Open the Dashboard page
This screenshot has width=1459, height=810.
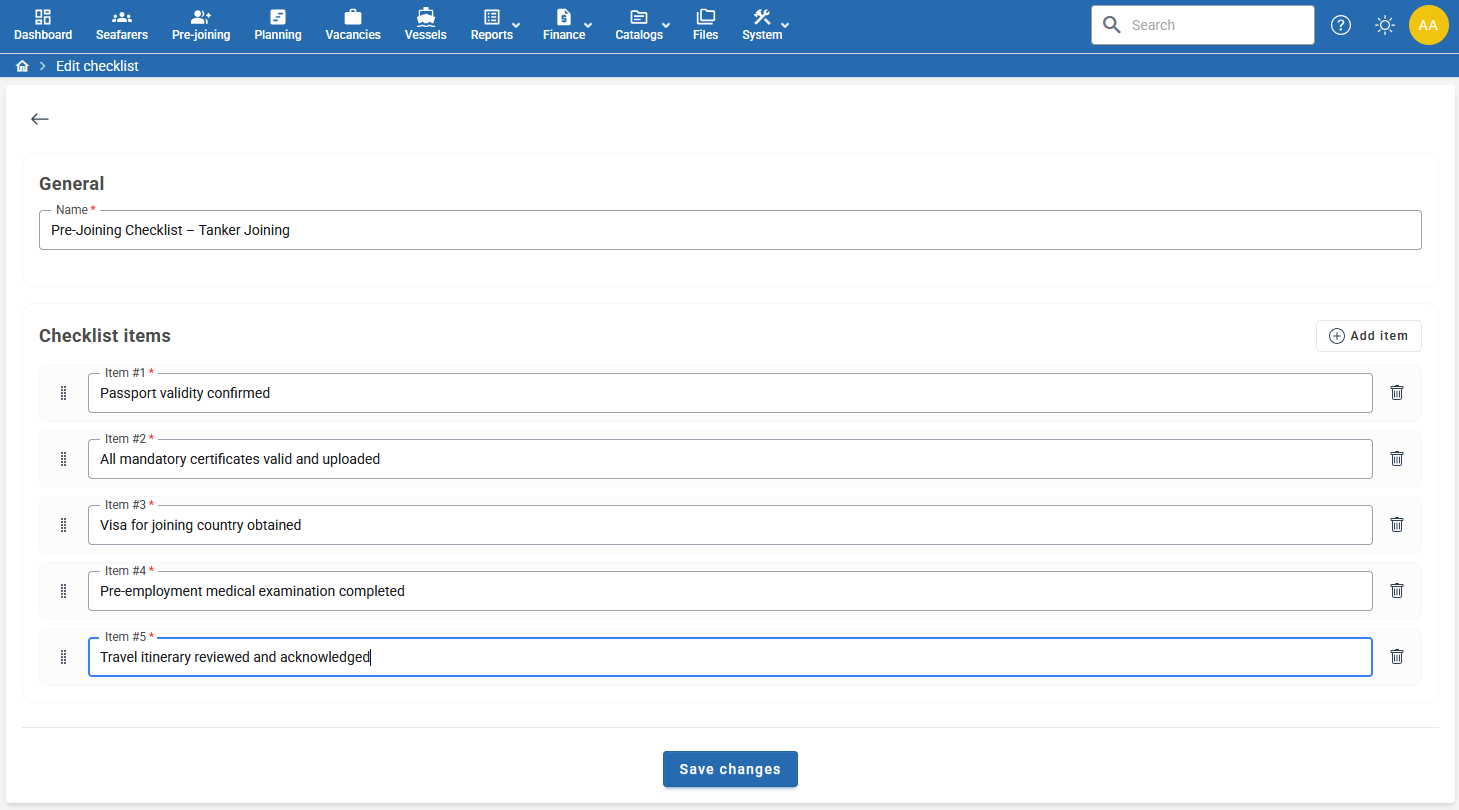point(43,25)
